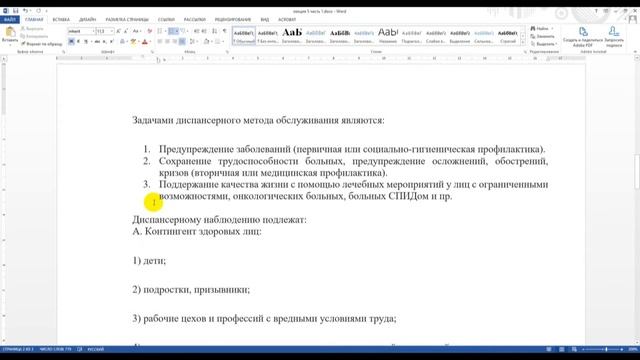Decrease the paragraph indent
The image size is (640, 360).
click(196, 31)
